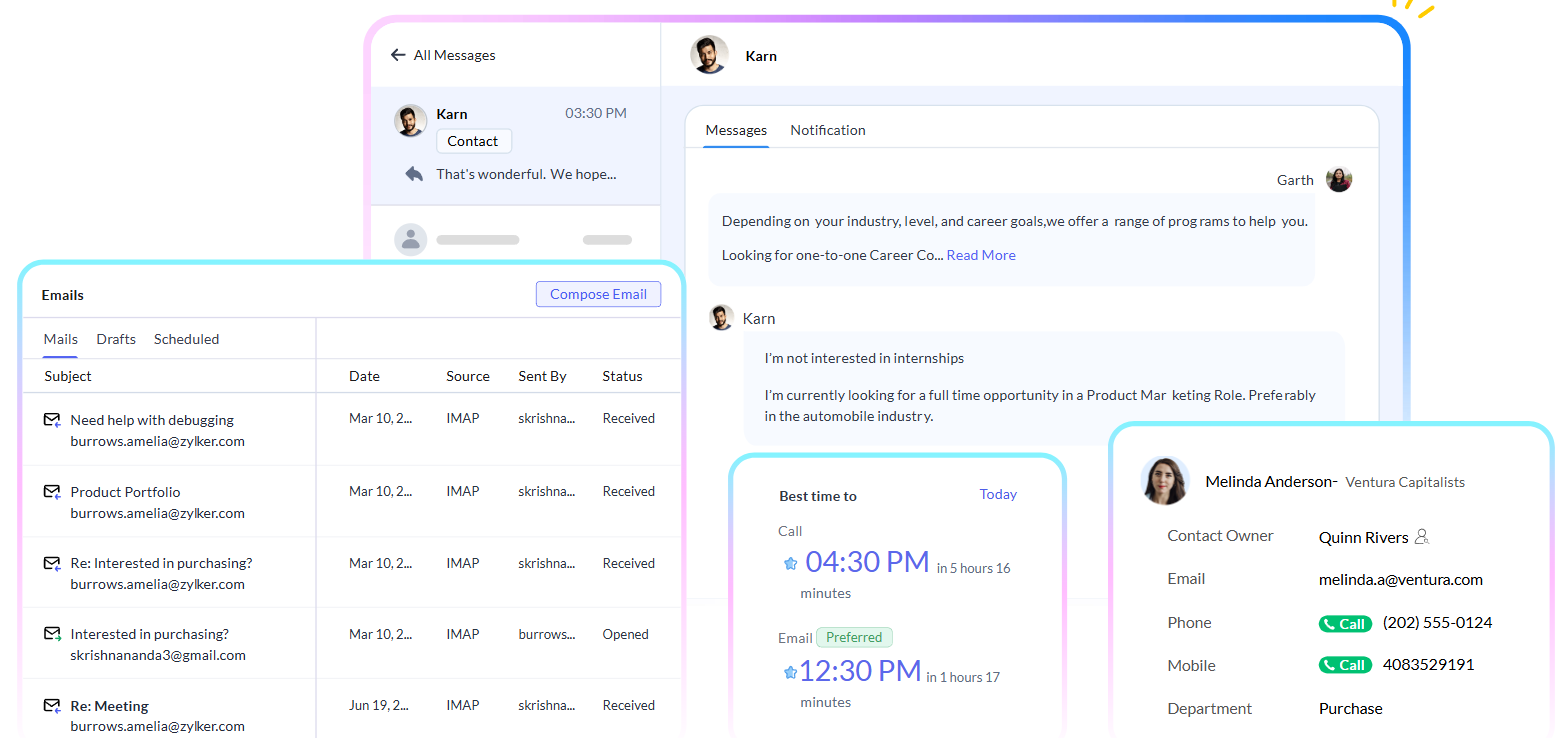Open the Product Portfolio email
This screenshot has width=1566, height=738.
125,492
